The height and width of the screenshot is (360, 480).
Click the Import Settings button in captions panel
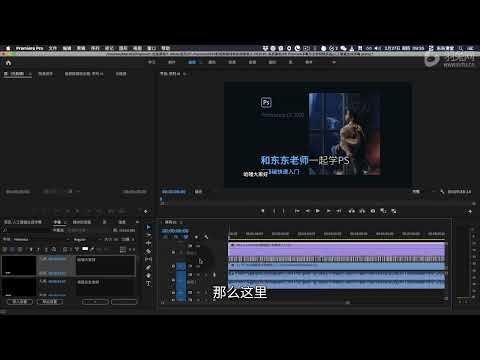20,302
